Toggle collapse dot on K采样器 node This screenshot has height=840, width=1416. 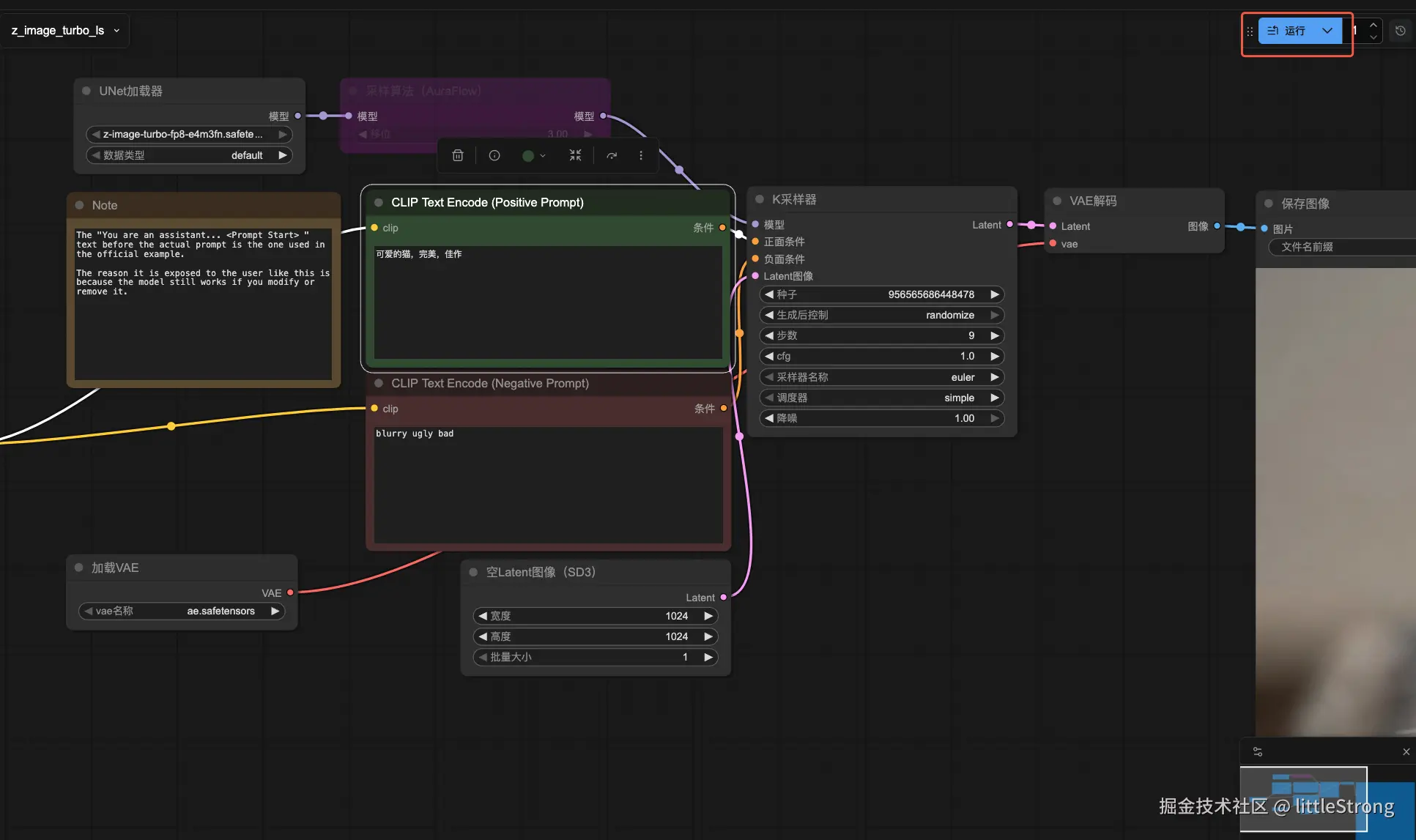point(760,199)
